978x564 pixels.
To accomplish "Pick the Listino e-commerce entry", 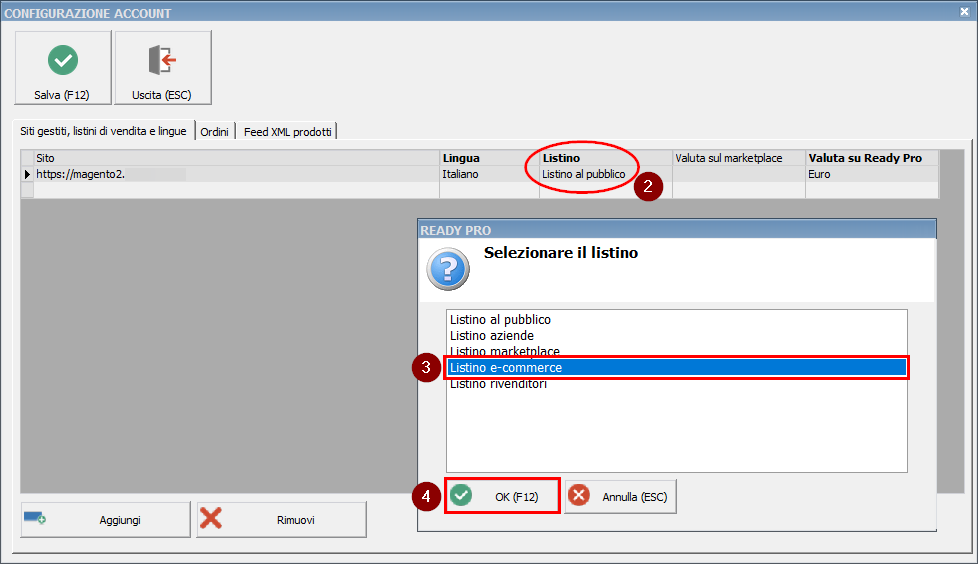I will [506, 368].
